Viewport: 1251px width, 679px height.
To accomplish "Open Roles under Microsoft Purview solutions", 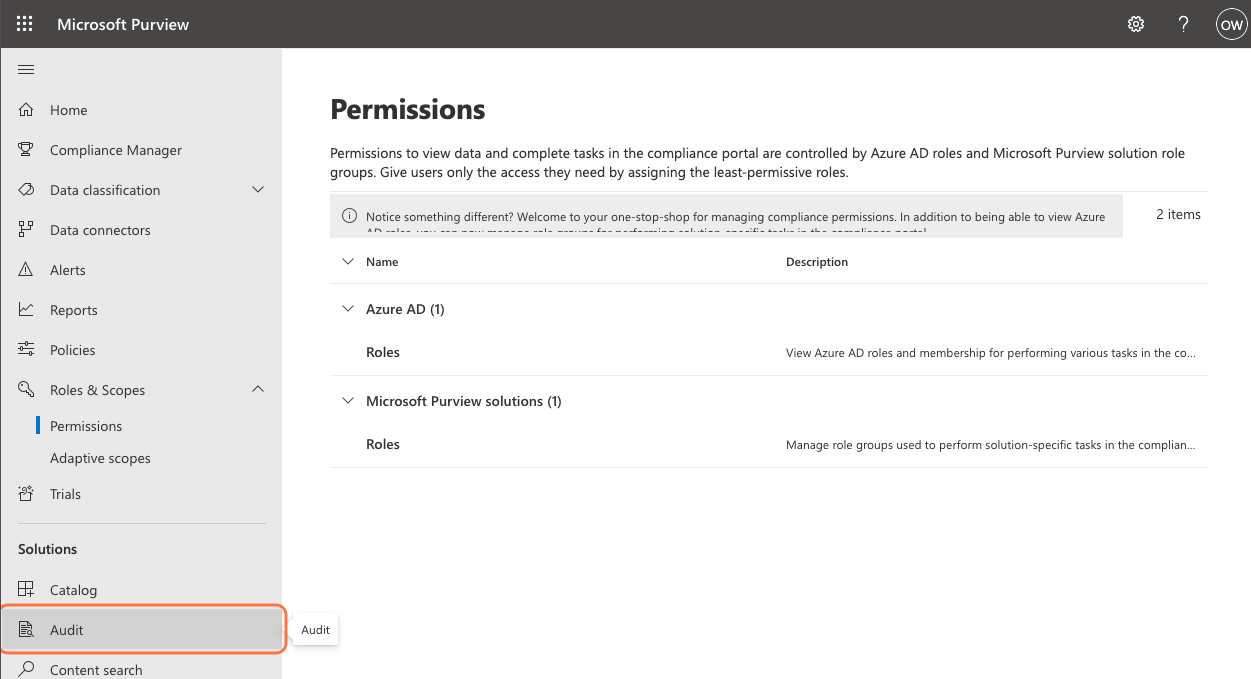I will click(383, 444).
